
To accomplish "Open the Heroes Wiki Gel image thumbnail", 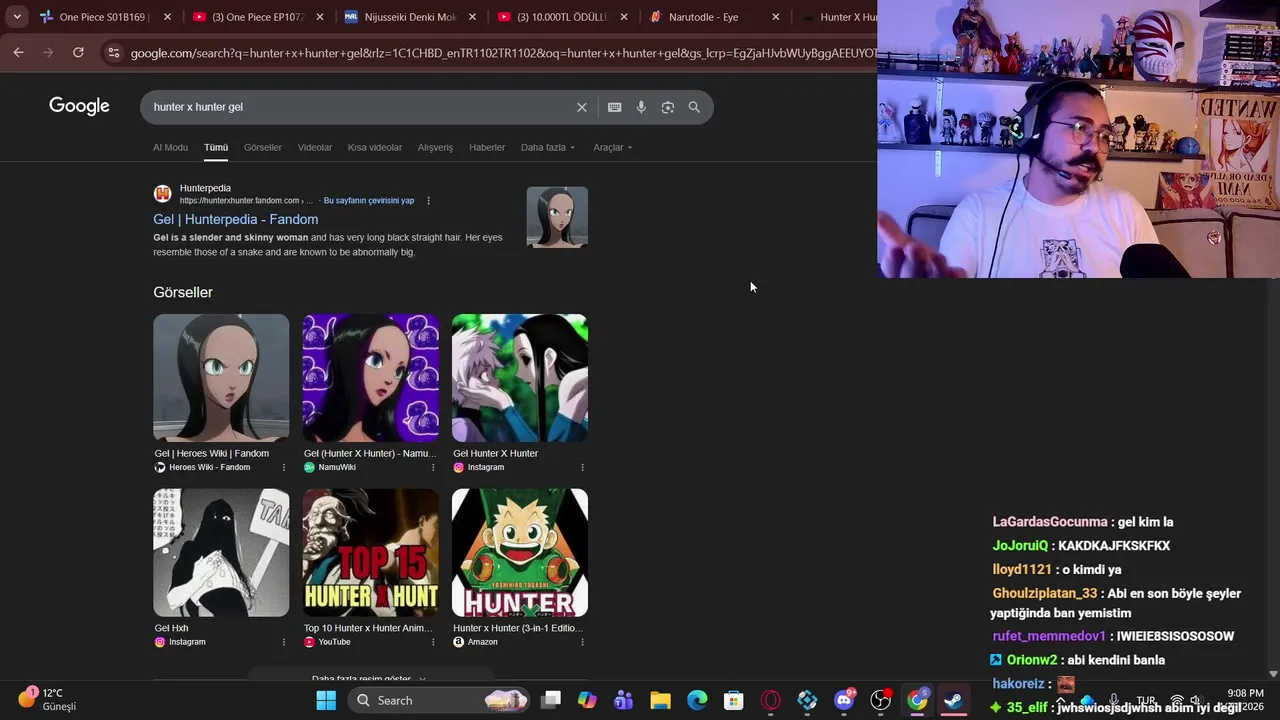I will (x=221, y=378).
